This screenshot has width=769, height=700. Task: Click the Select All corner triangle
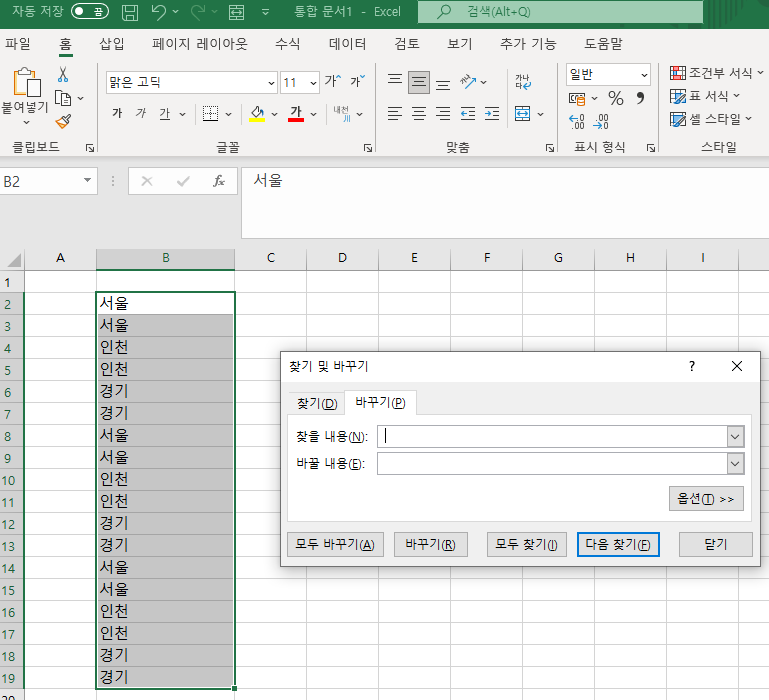click(x=14, y=259)
